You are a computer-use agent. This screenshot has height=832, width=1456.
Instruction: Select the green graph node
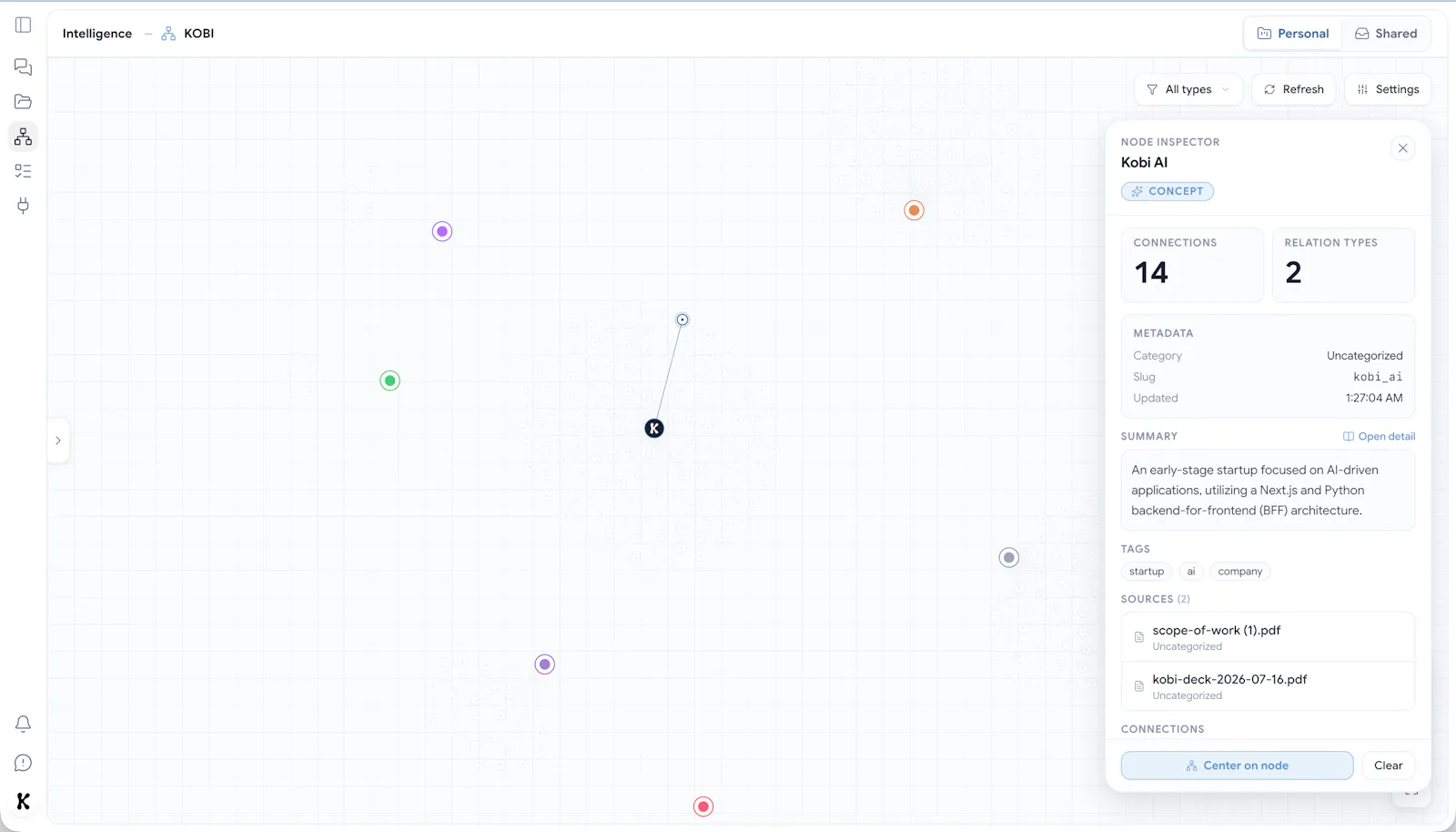click(390, 380)
